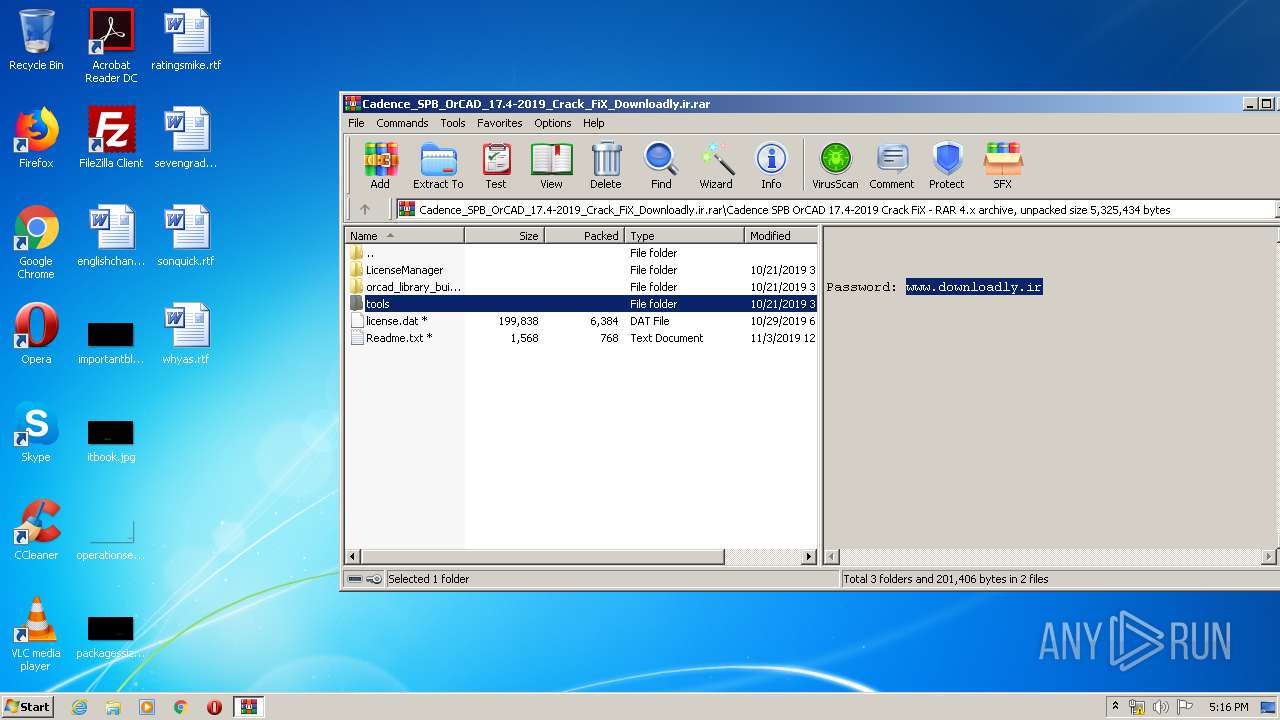The height and width of the screenshot is (720, 1280).
Task: Click the taskbar clock showing 5:16 PM
Action: pyautogui.click(x=1228, y=707)
